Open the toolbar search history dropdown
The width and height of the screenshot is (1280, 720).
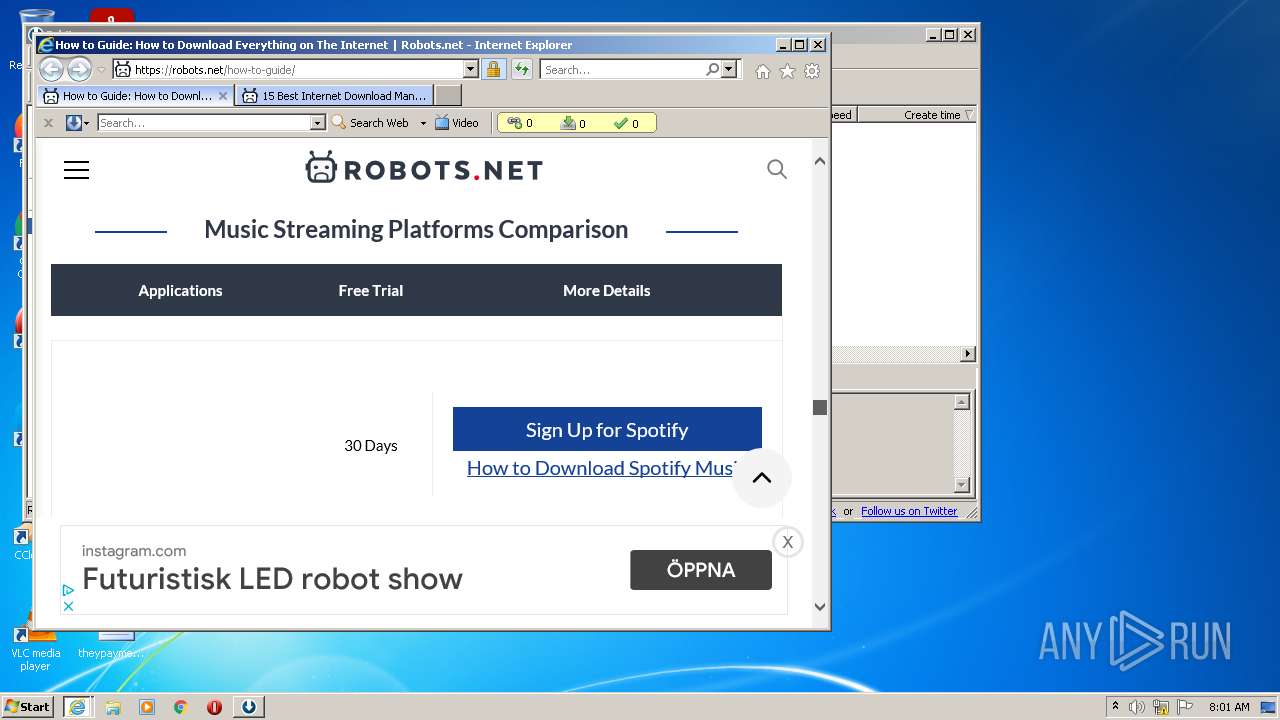318,123
